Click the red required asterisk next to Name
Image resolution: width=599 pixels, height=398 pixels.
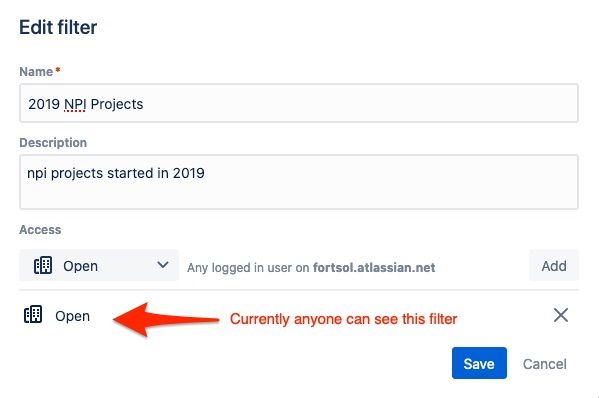(58, 70)
